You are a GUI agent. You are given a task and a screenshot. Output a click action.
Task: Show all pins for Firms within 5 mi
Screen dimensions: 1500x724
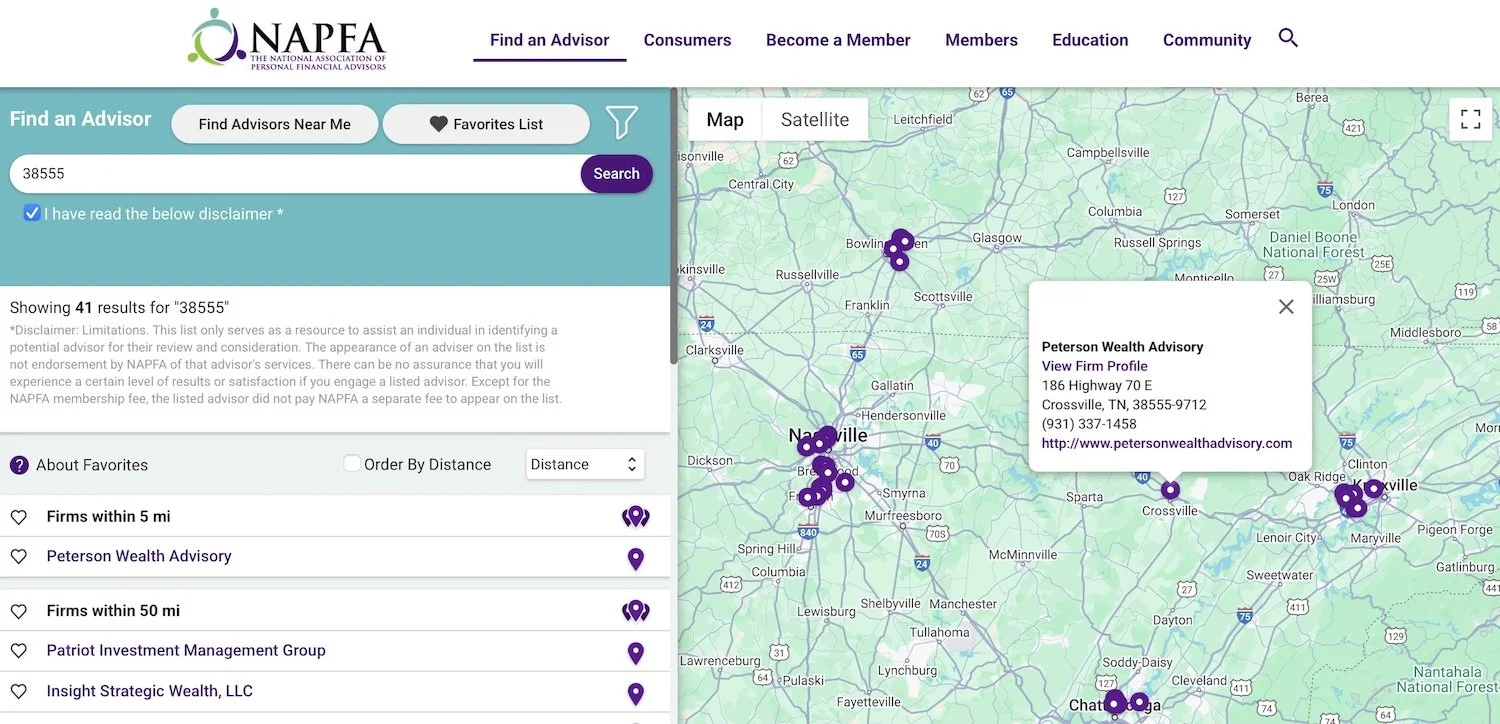[635, 517]
